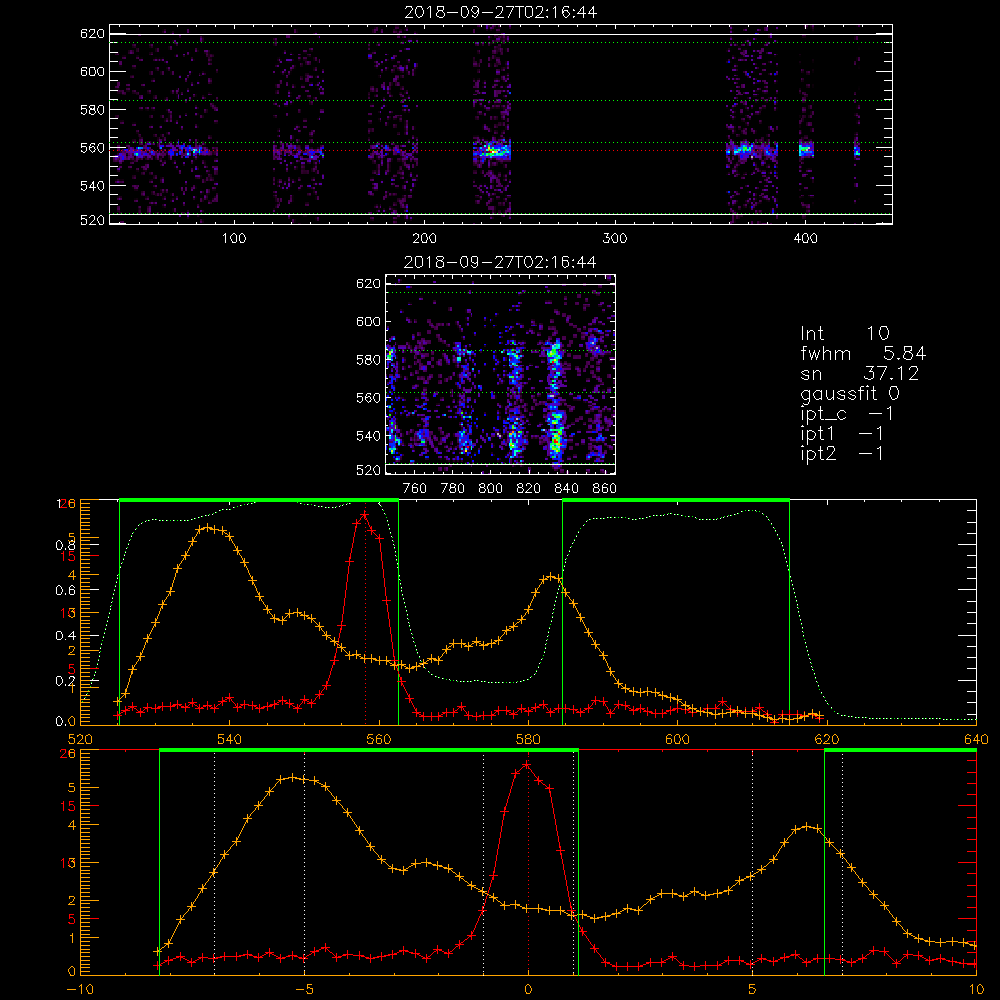Select the 'gaussfit 0' readout
Viewport: 1000px width, 1000px height.
pos(849,394)
